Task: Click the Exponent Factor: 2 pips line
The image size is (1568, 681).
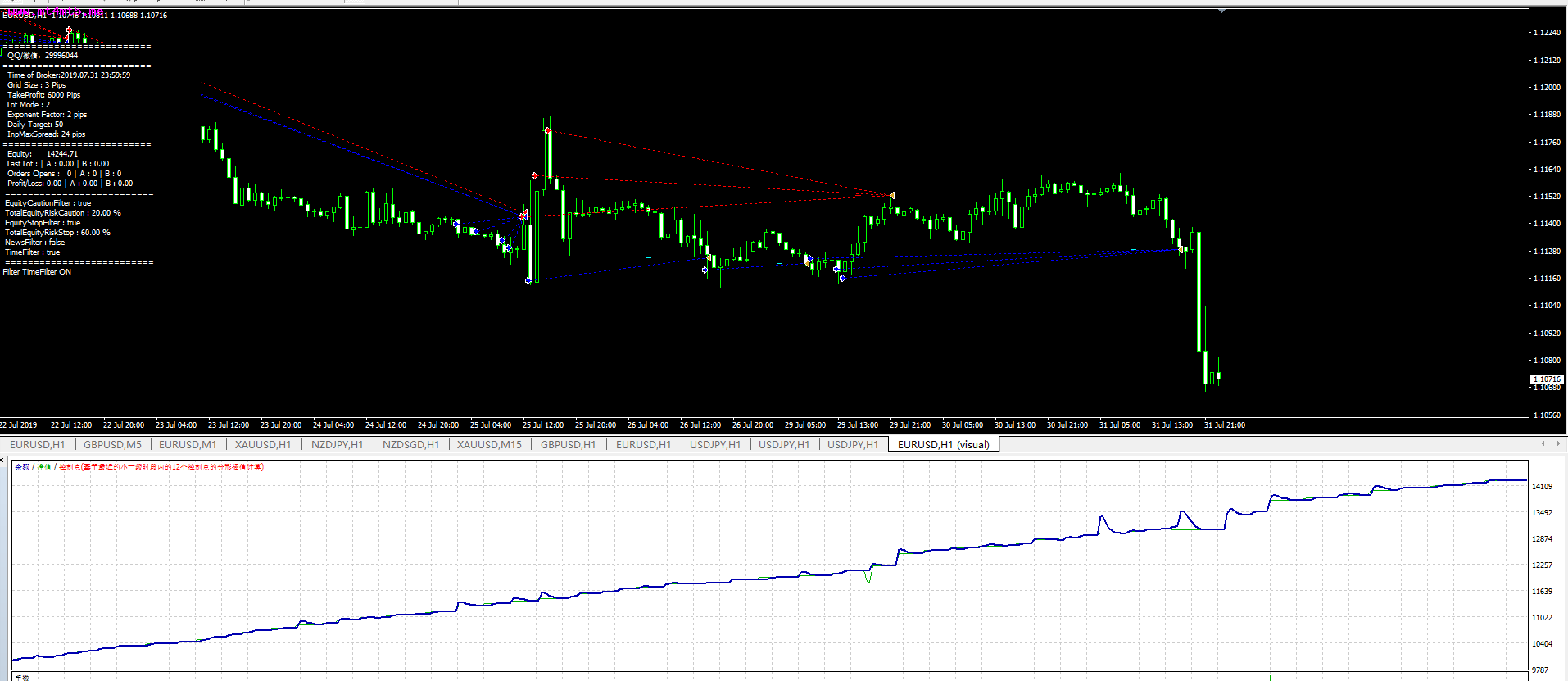Action: [47, 115]
